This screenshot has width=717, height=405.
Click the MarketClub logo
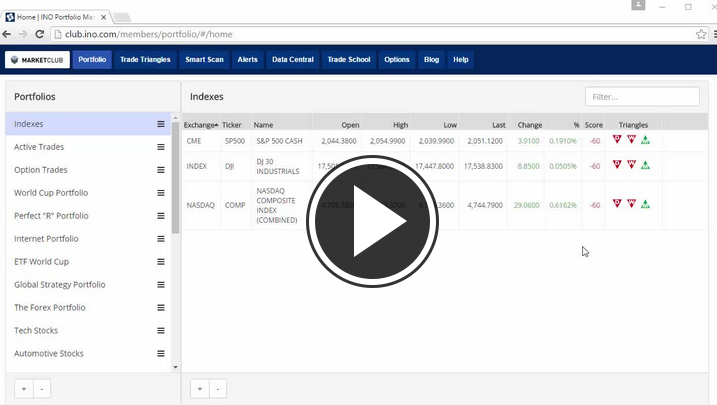pyautogui.click(x=37, y=60)
